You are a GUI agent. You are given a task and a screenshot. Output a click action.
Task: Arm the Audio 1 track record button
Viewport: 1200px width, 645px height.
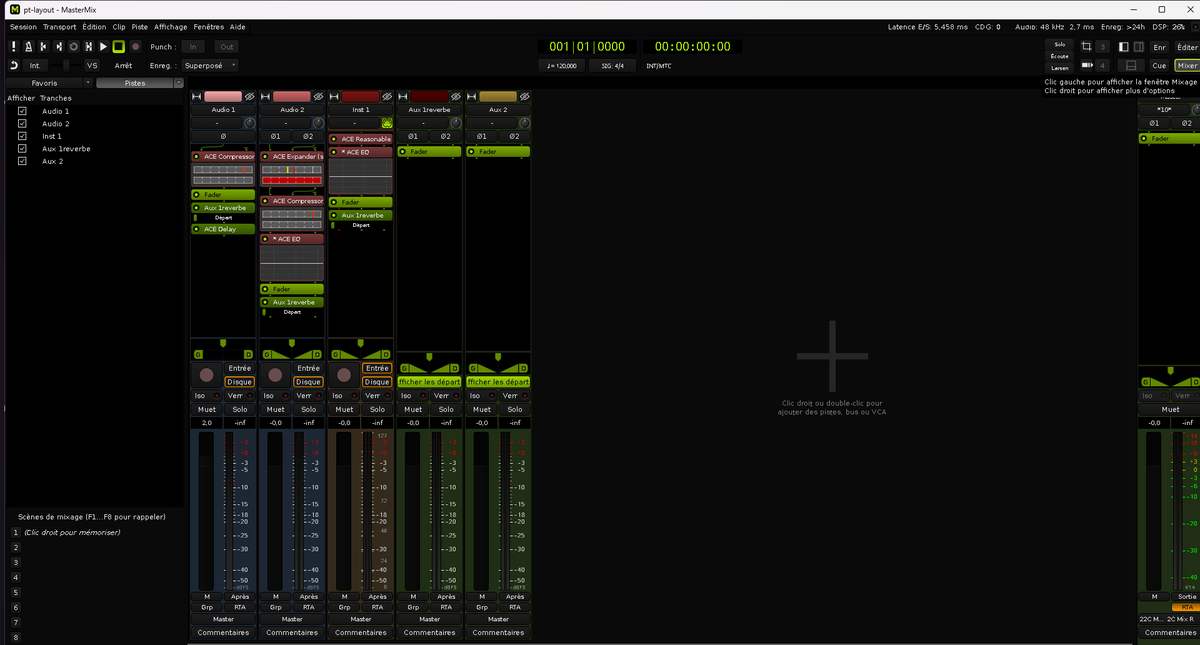click(207, 375)
